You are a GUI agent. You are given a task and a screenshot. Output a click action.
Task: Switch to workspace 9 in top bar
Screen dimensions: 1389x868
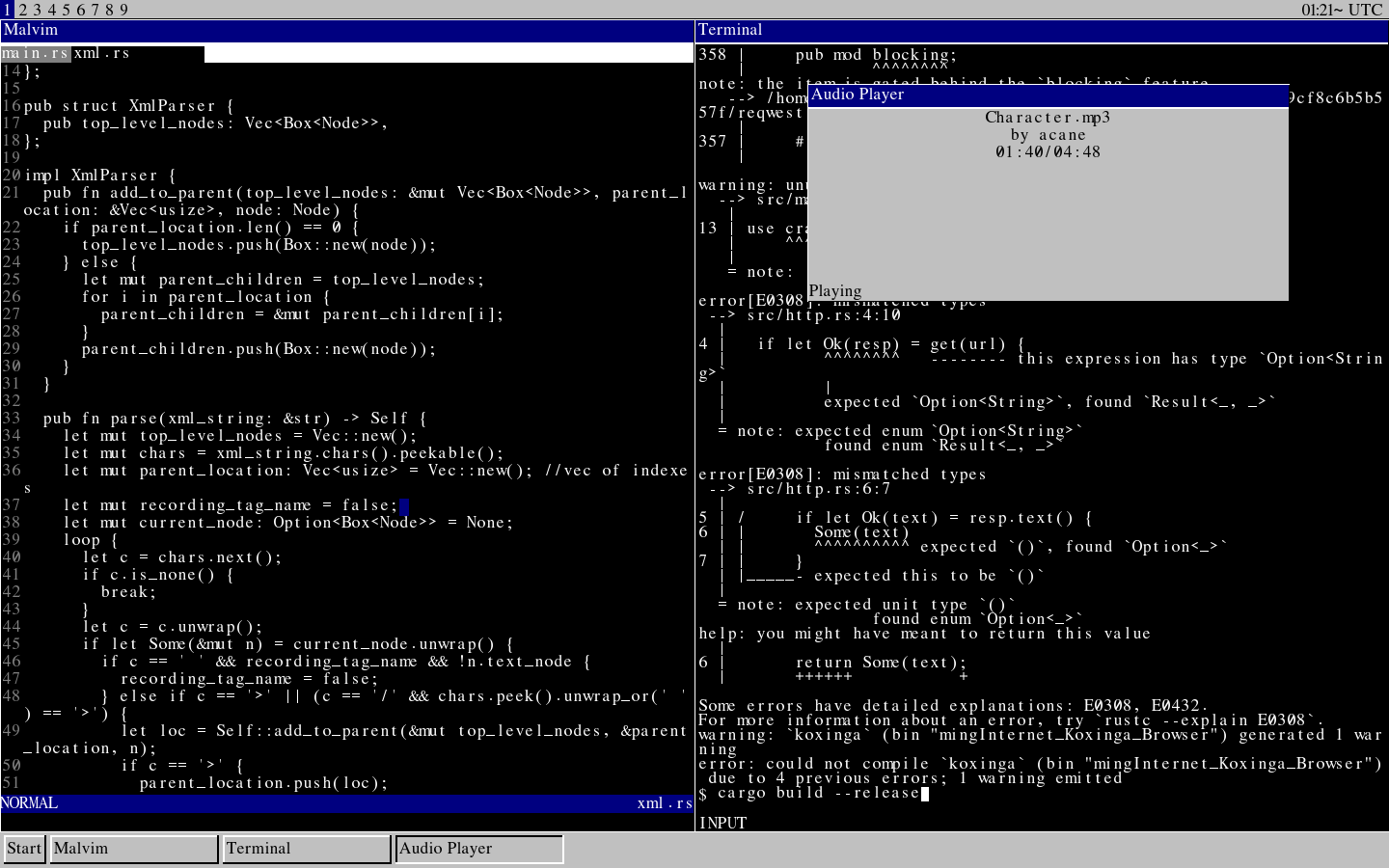pos(123,10)
